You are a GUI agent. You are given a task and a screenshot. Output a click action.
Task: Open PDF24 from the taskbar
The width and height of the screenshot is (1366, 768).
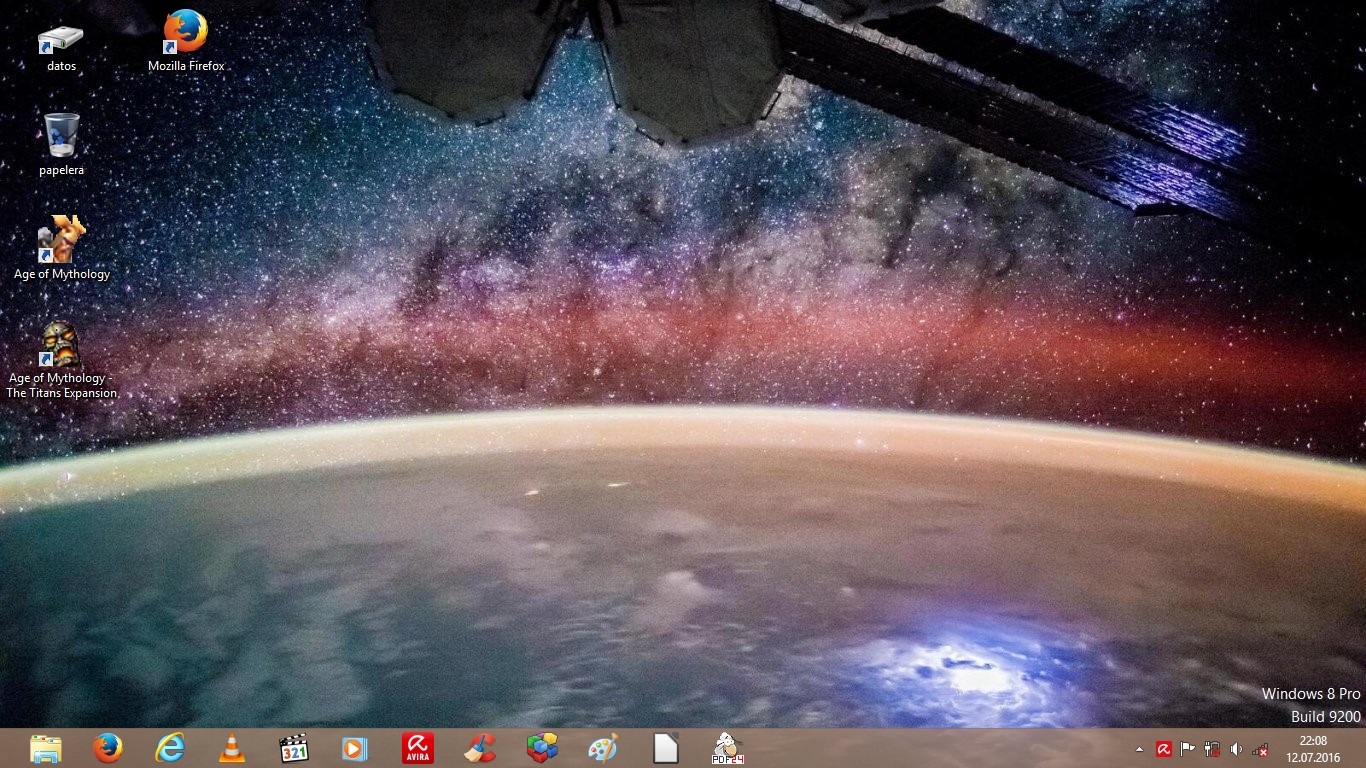[x=727, y=748]
